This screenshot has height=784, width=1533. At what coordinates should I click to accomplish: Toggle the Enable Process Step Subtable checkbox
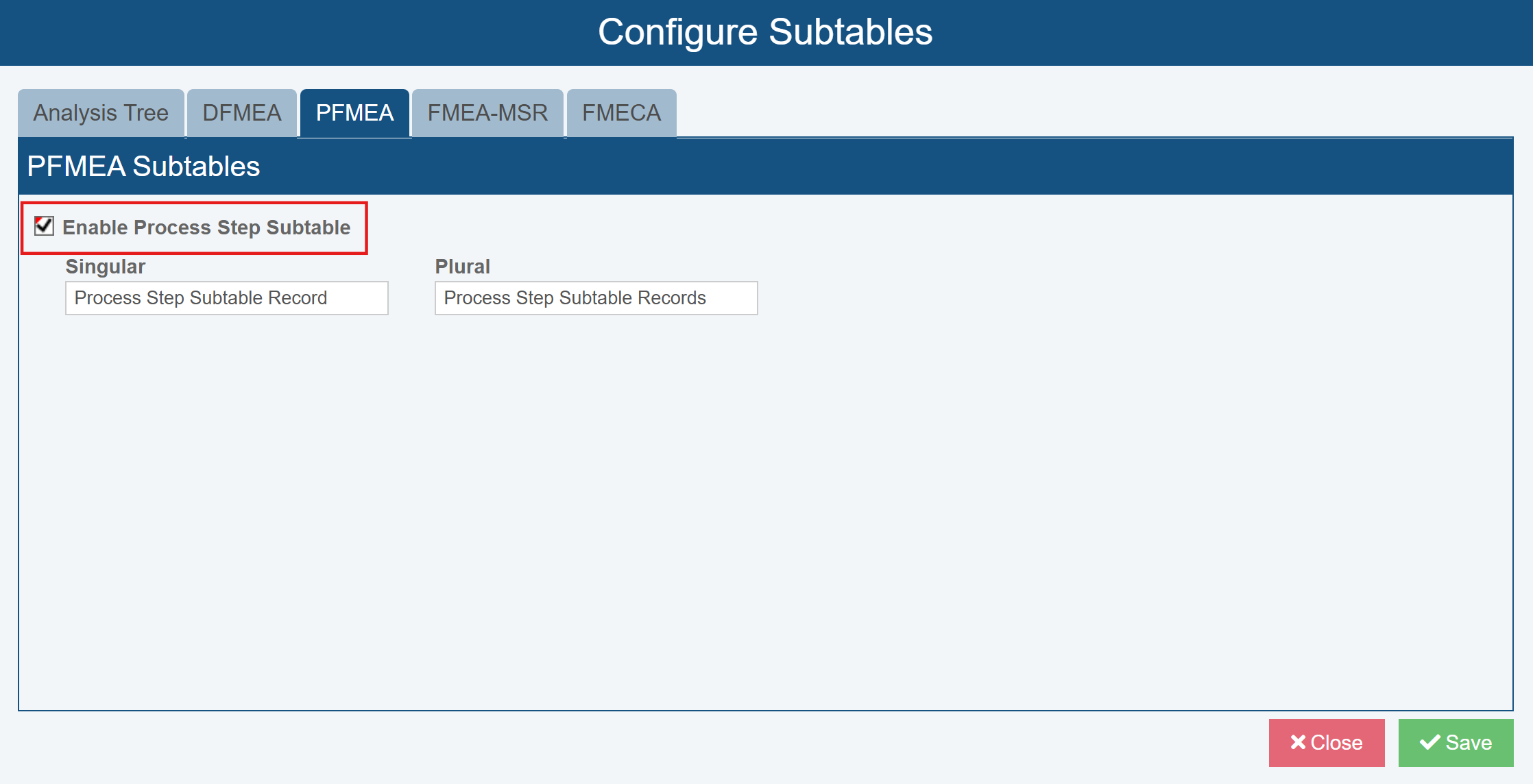pos(45,225)
